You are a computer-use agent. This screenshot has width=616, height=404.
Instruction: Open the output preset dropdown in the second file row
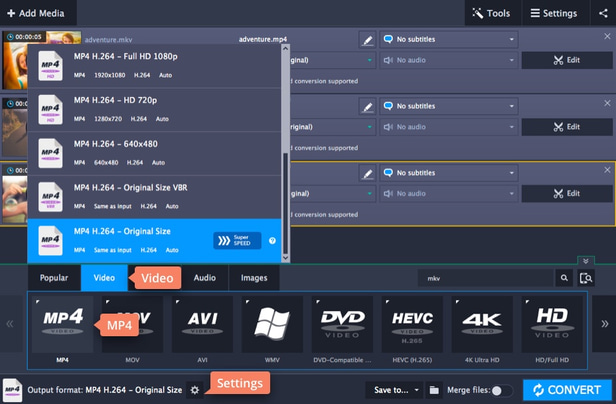[332, 127]
